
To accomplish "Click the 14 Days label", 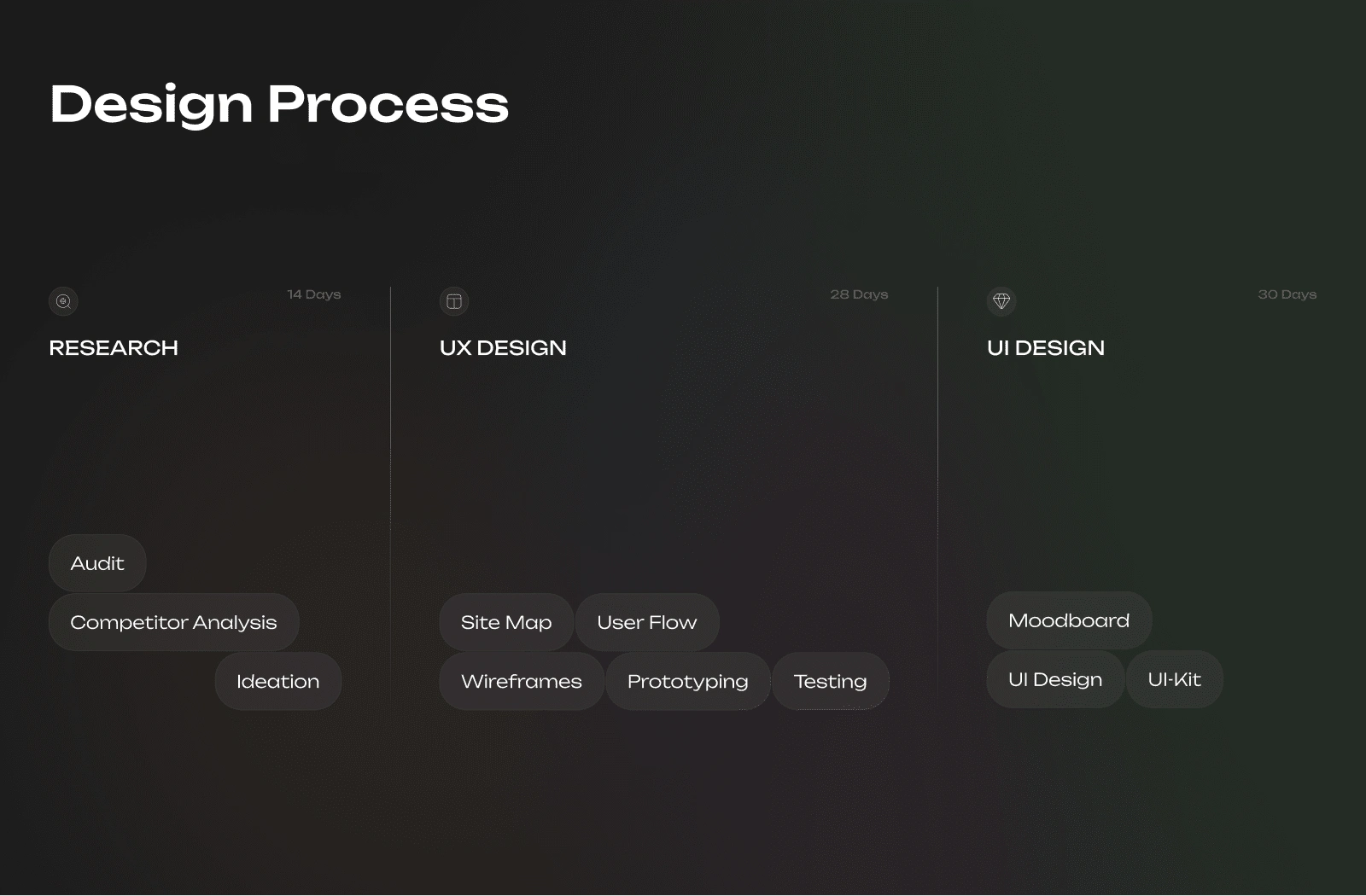I will [314, 294].
